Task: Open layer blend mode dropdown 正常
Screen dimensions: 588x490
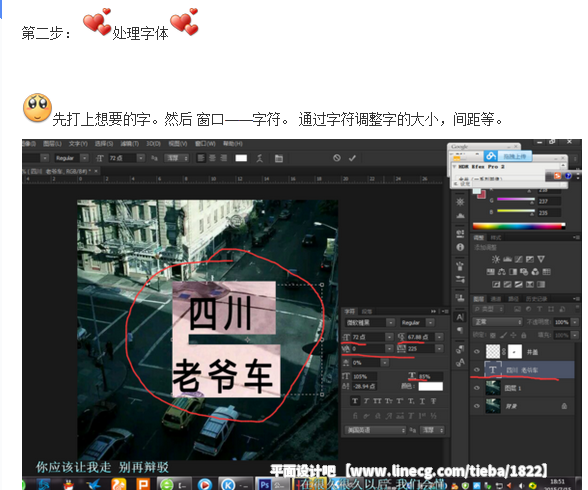Action: click(498, 322)
